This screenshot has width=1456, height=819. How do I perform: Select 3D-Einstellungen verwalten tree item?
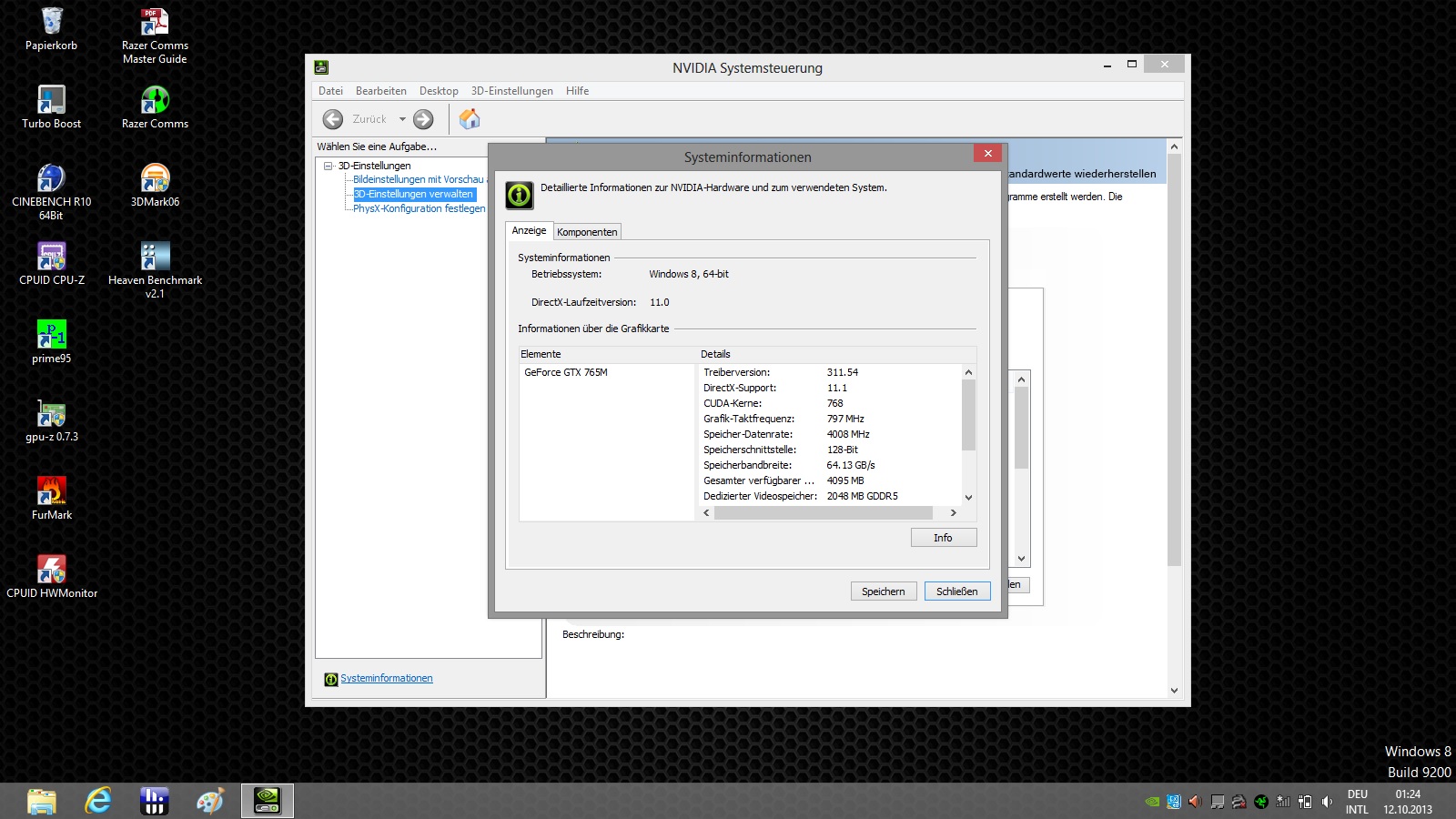[414, 195]
